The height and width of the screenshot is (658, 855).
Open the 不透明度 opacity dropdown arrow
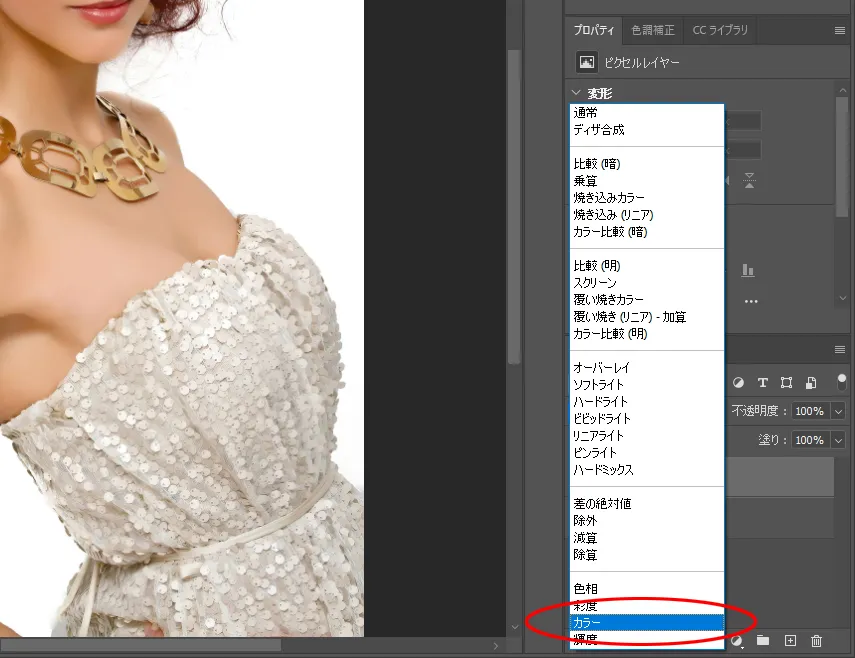(x=838, y=411)
